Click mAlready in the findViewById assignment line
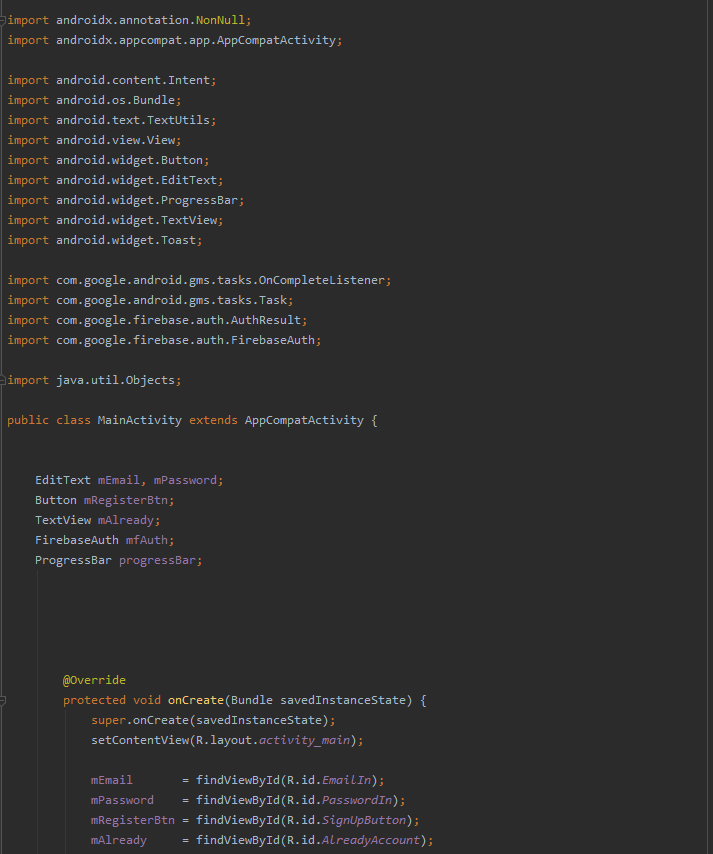Viewport: 713px width, 854px height. point(119,840)
